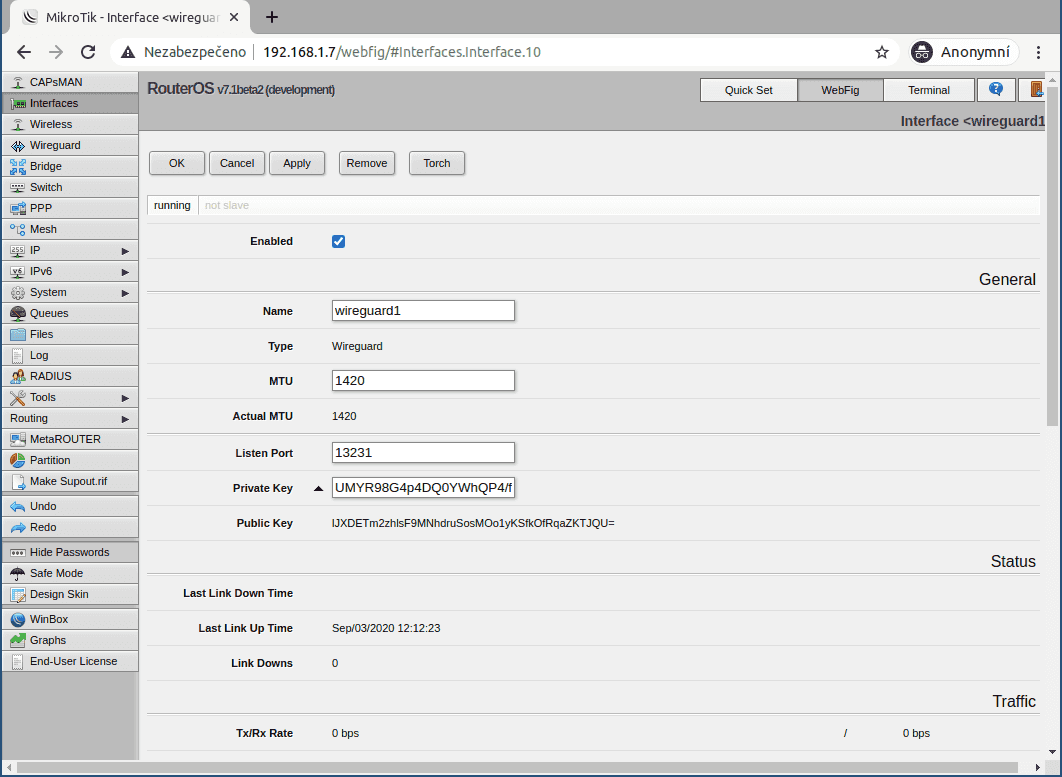Image resolution: width=1062 pixels, height=777 pixels.
Task: Open the End-User License icon
Action: [x=18, y=661]
